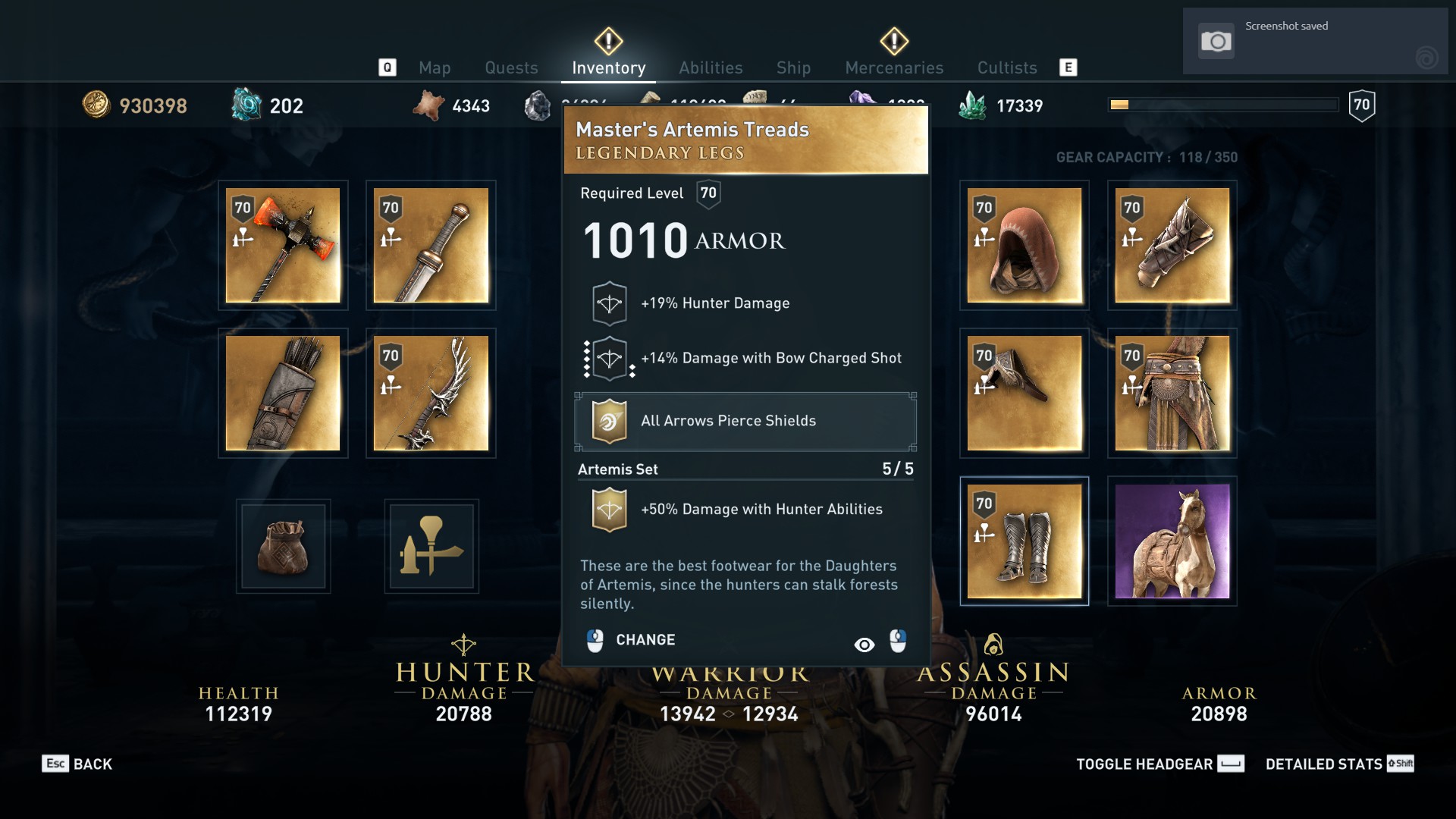Open detailed stats panel
The image size is (1456, 819).
[1339, 764]
